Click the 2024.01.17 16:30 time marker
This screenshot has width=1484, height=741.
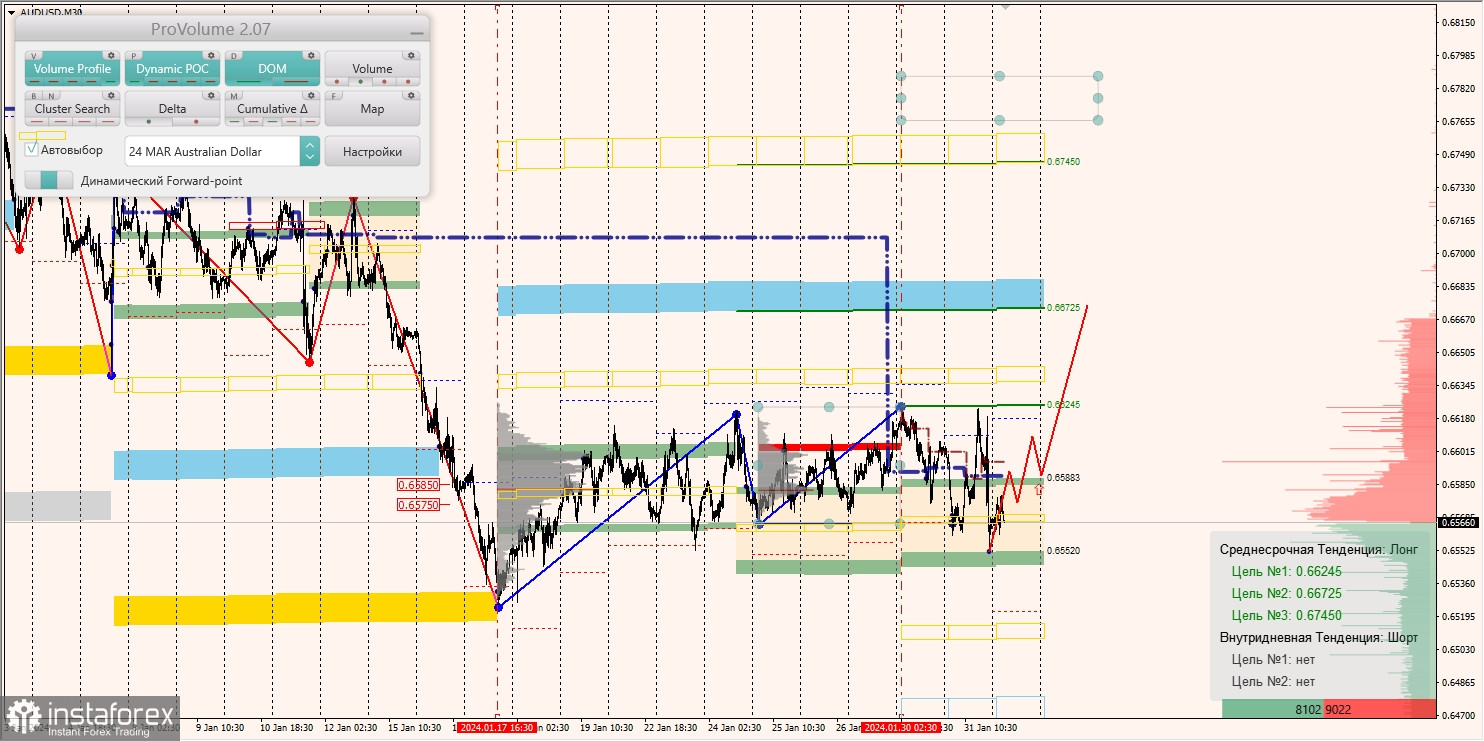[x=496, y=728]
